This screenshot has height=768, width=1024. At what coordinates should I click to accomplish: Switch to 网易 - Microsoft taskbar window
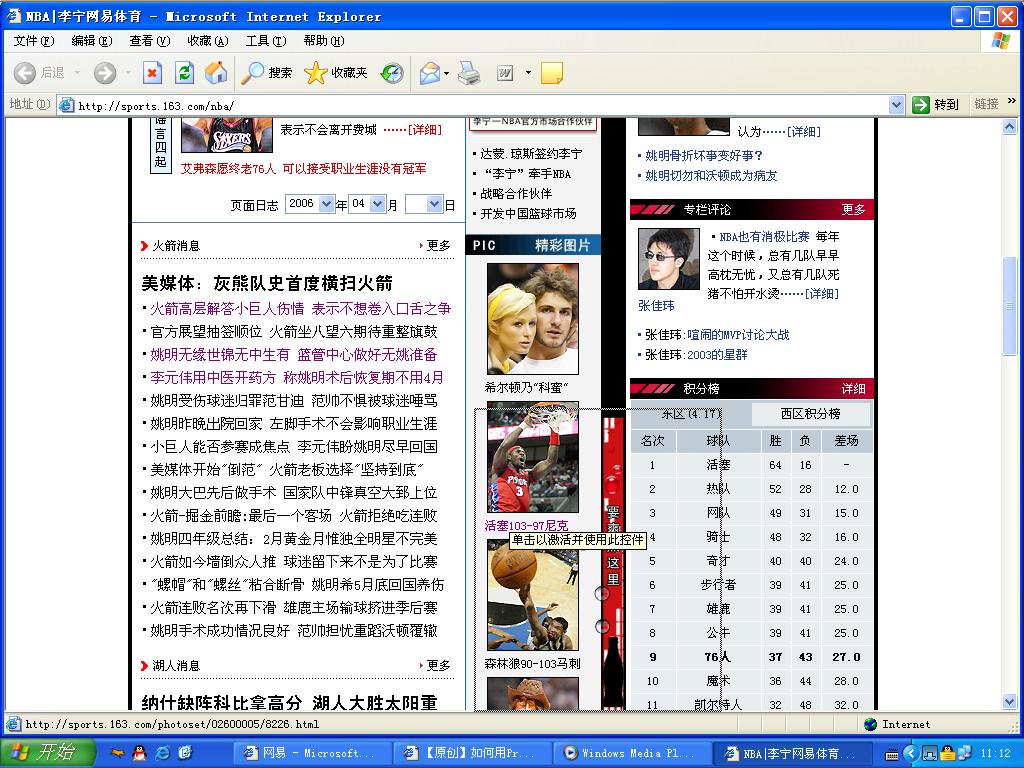point(312,753)
